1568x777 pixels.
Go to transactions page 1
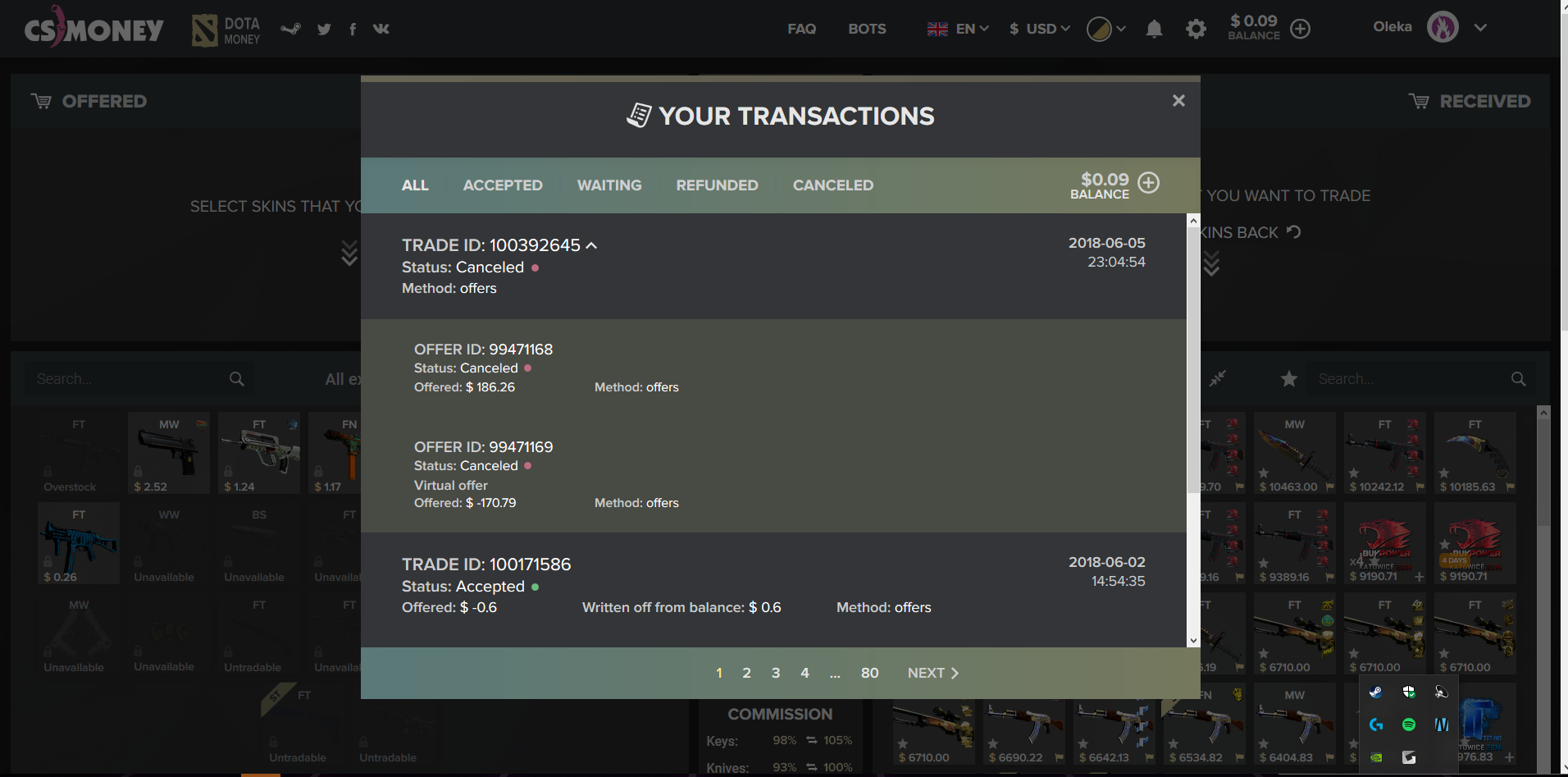(719, 673)
